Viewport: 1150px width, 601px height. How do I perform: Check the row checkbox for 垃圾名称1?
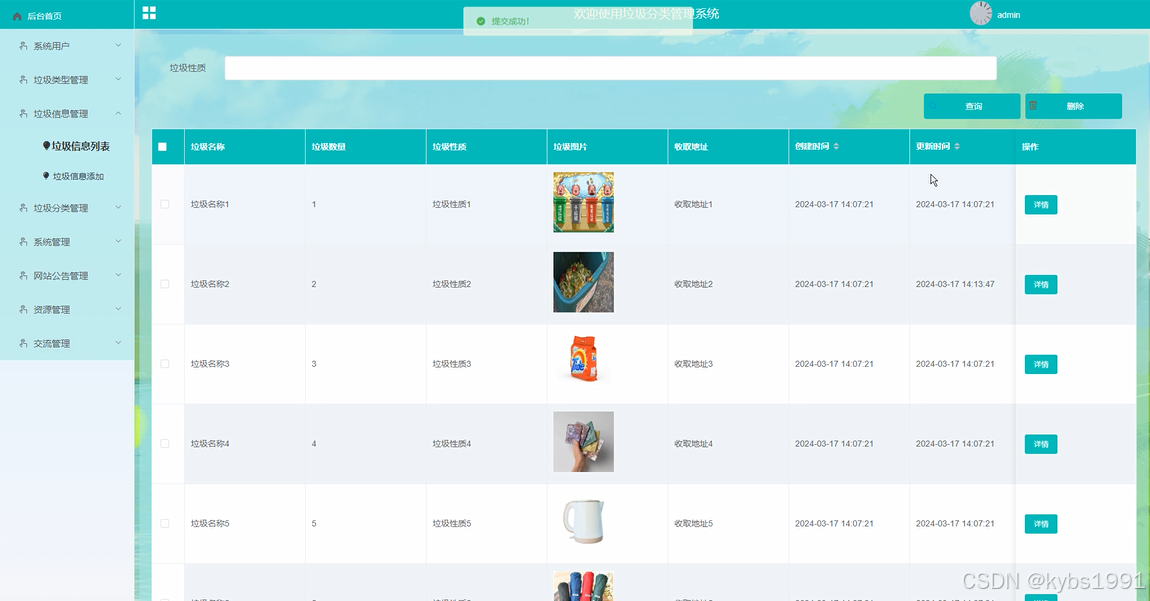pos(164,204)
